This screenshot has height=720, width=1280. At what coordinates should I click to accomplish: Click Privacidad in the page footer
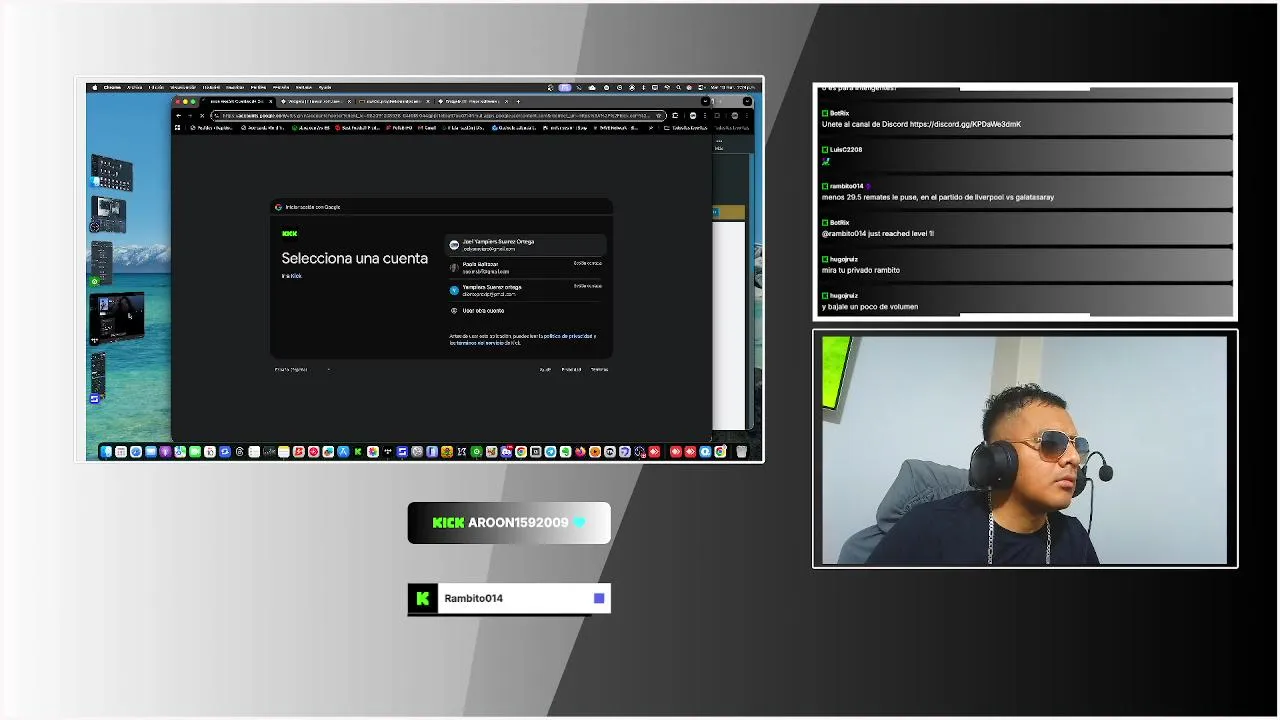(571, 369)
